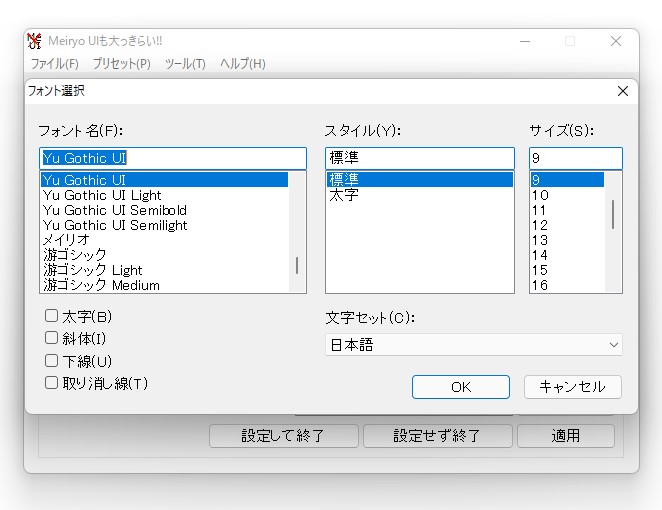Enable the 斜体(I) italic checkbox
Viewport: 662px width, 510px height.
52,338
